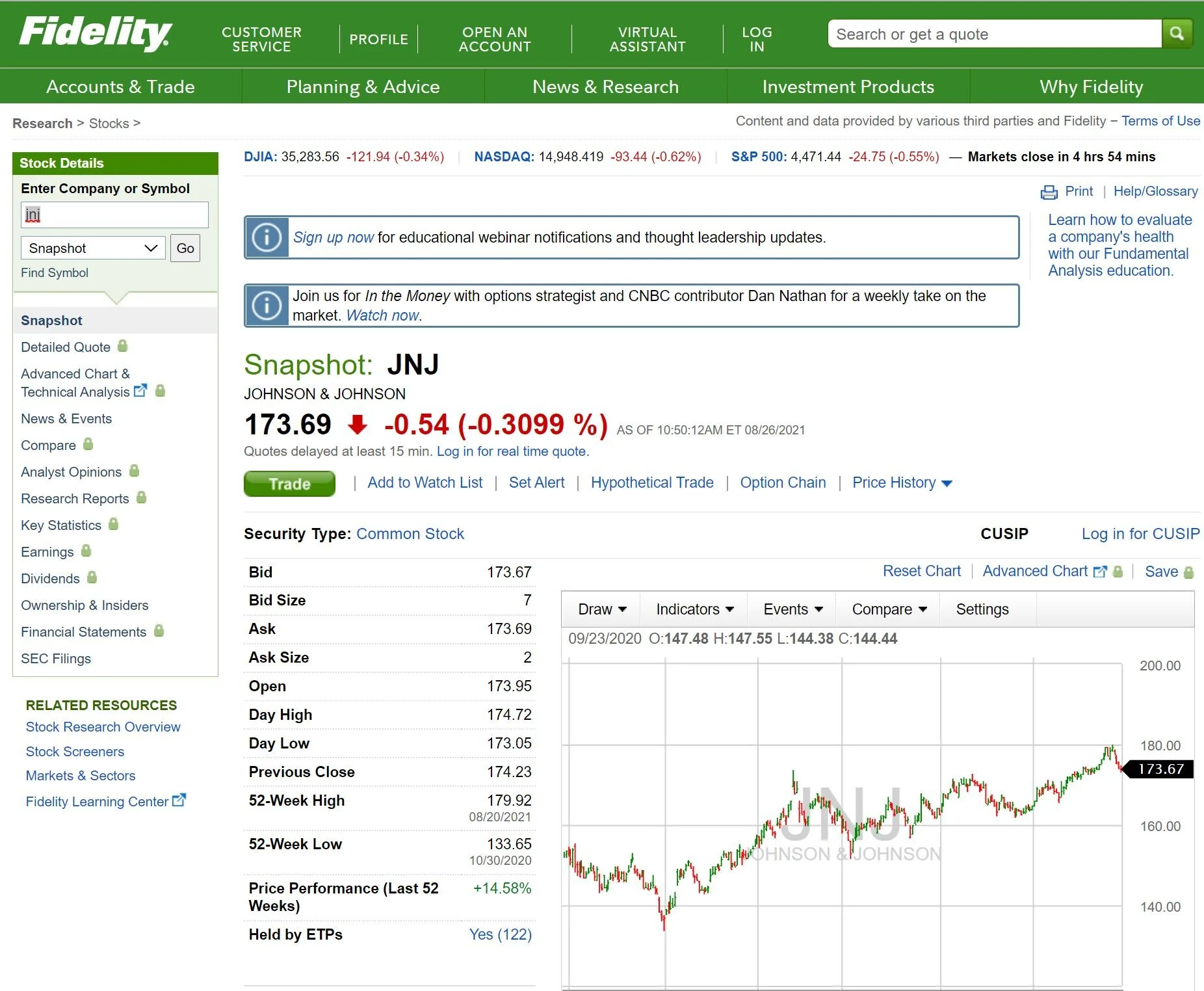Click lock icon beside Compare in sidebar
Image resolution: width=1204 pixels, height=991 pixels.
click(x=88, y=444)
